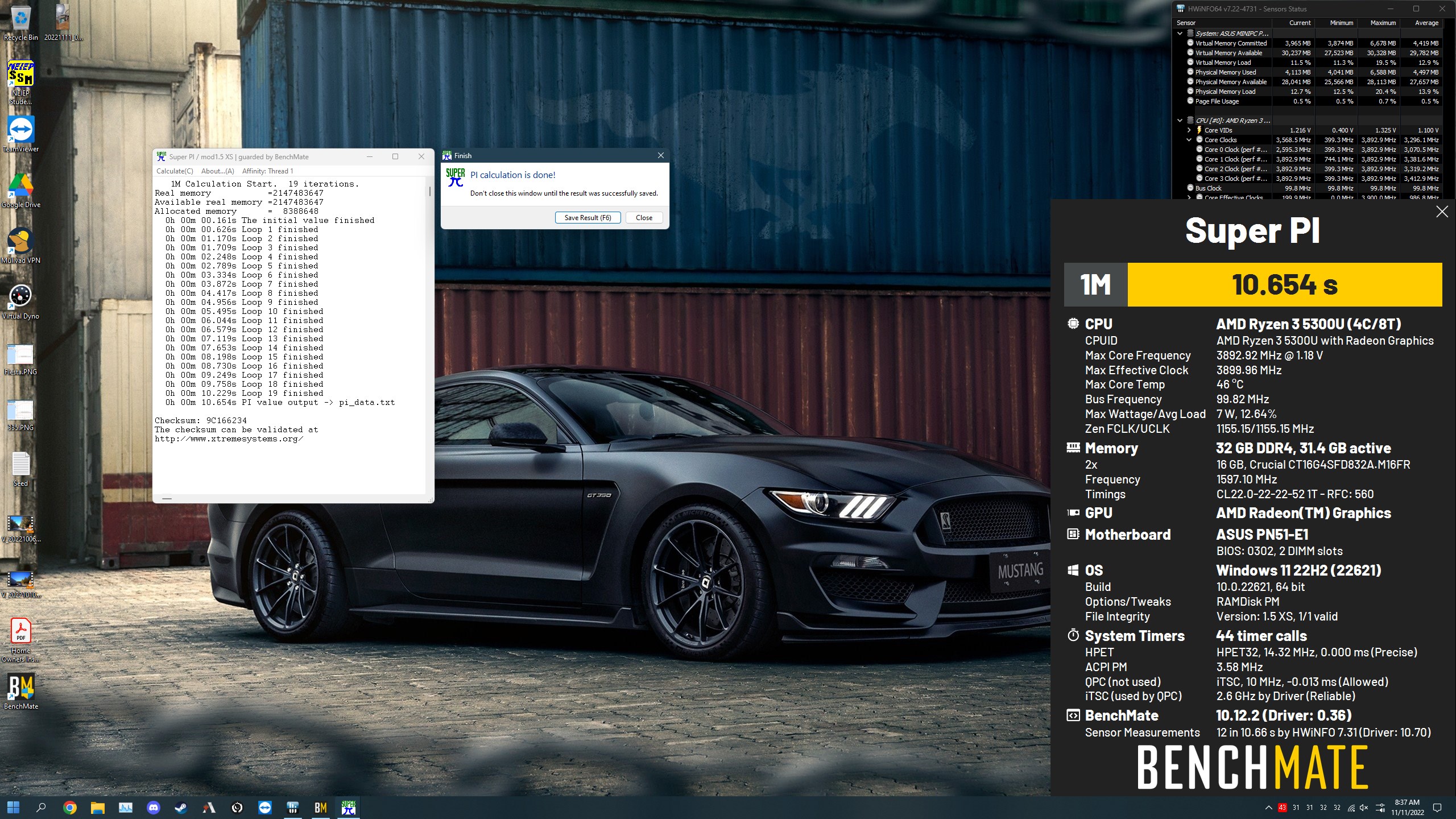Image resolution: width=1456 pixels, height=819 pixels.
Task: Expand Core VIDs row in HWiNFO
Action: (1189, 130)
